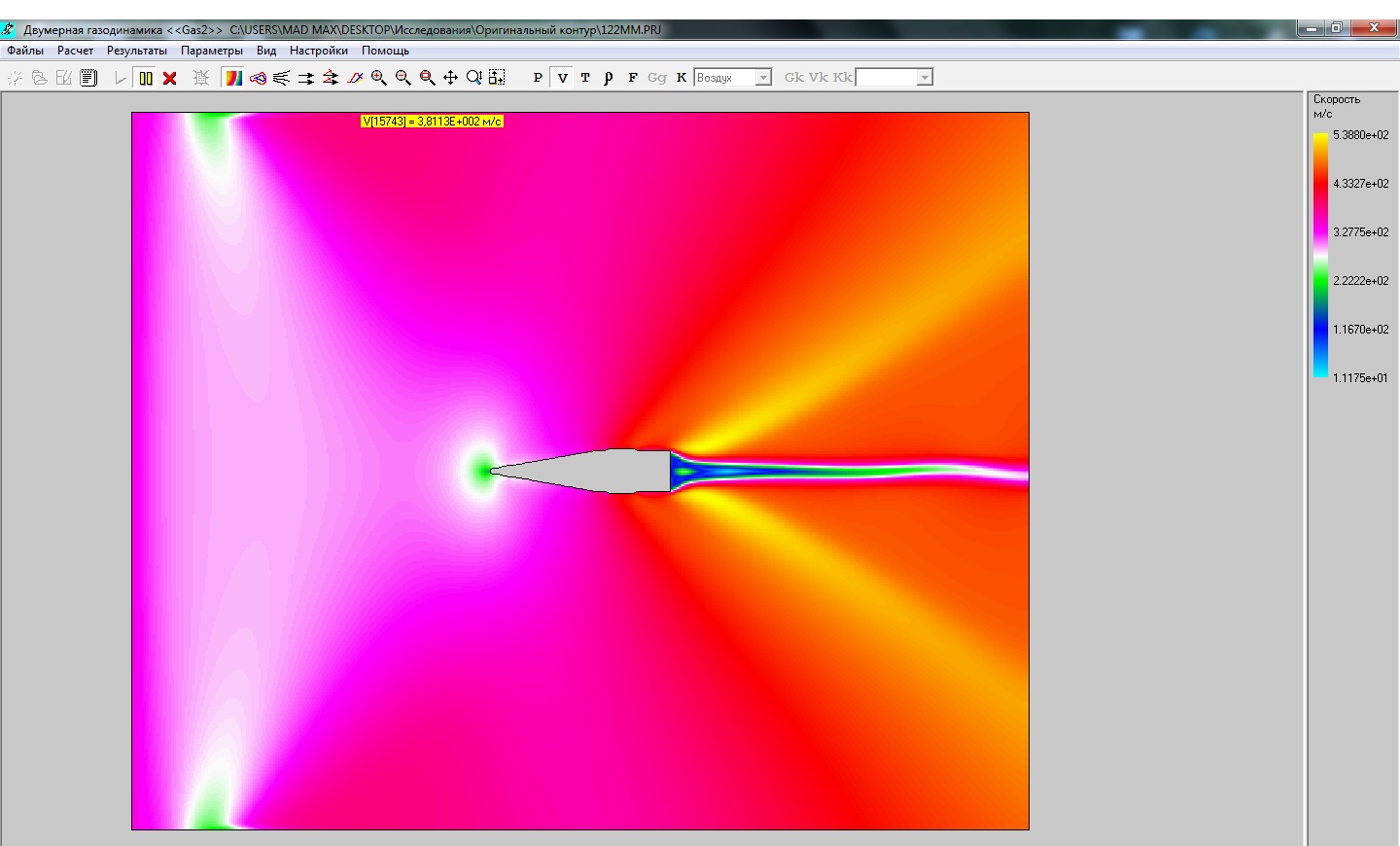Image resolution: width=1400 pixels, height=846 pixels.
Task: Click the velocity color scale bar
Action: [x=1320, y=255]
